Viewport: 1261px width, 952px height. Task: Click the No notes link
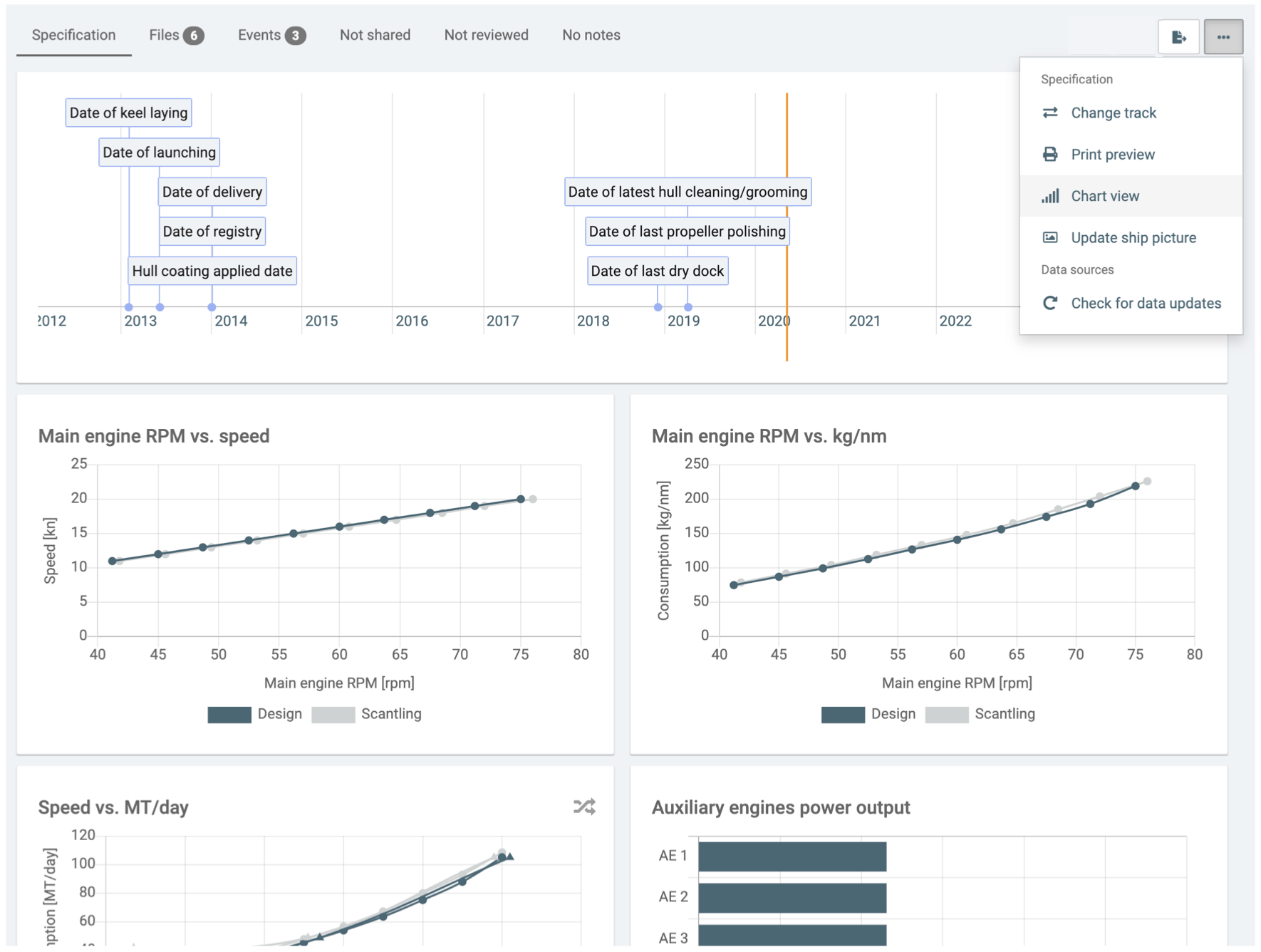(591, 35)
